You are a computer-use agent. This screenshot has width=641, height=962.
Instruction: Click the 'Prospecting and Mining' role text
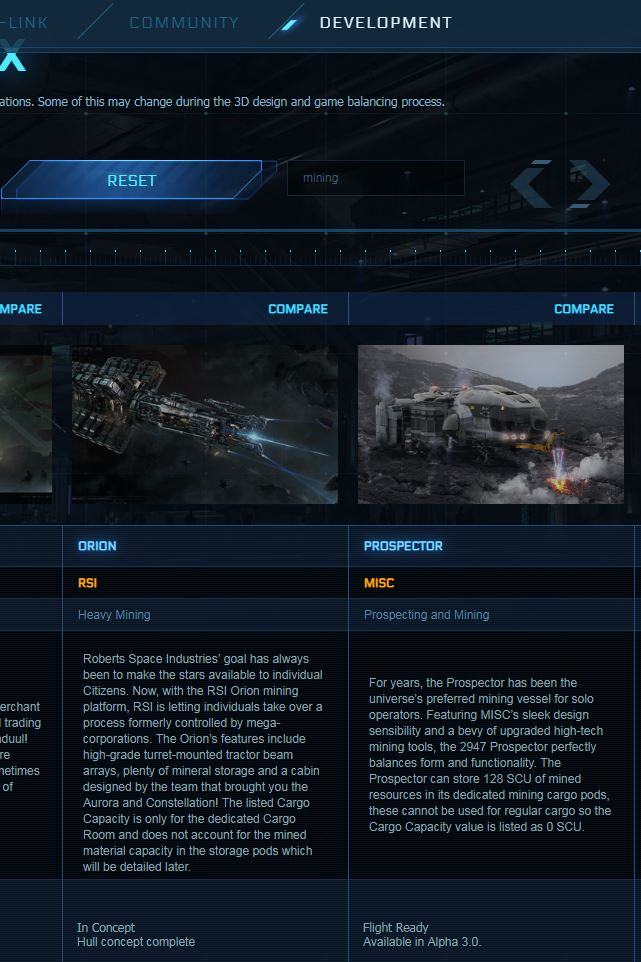click(x=426, y=614)
